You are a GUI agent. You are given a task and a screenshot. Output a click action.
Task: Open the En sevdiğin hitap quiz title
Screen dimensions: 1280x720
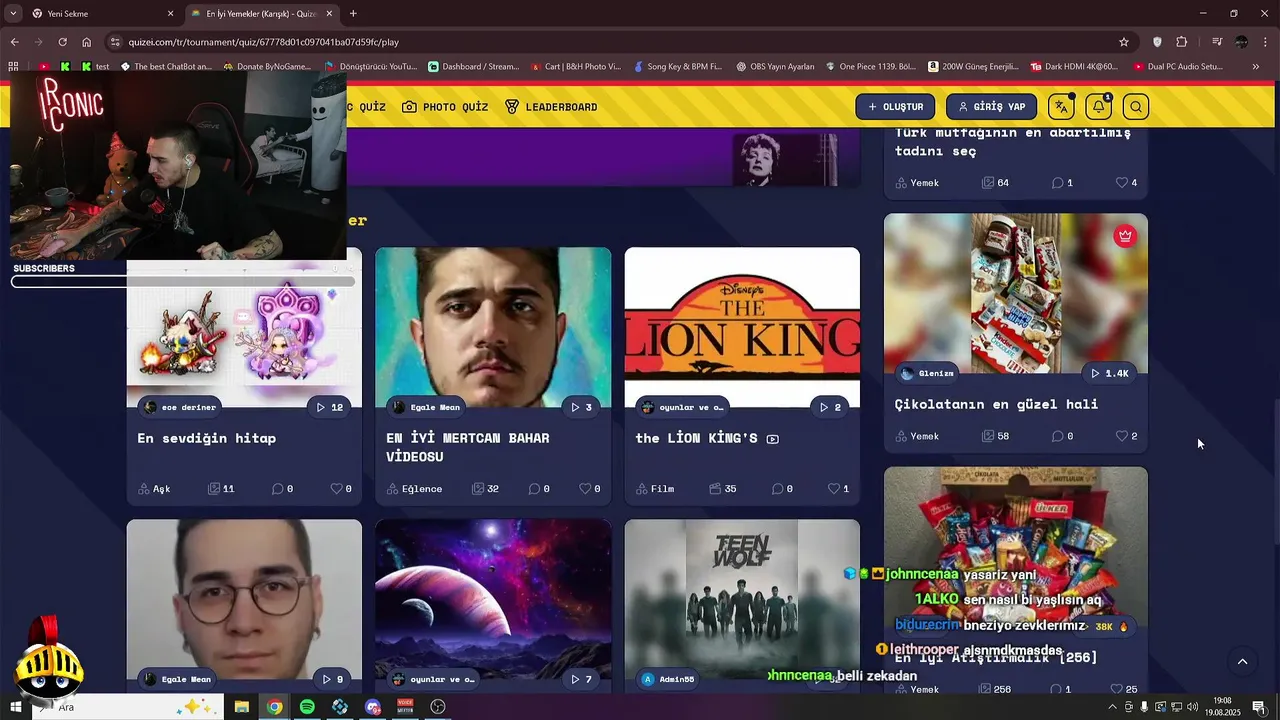(206, 438)
